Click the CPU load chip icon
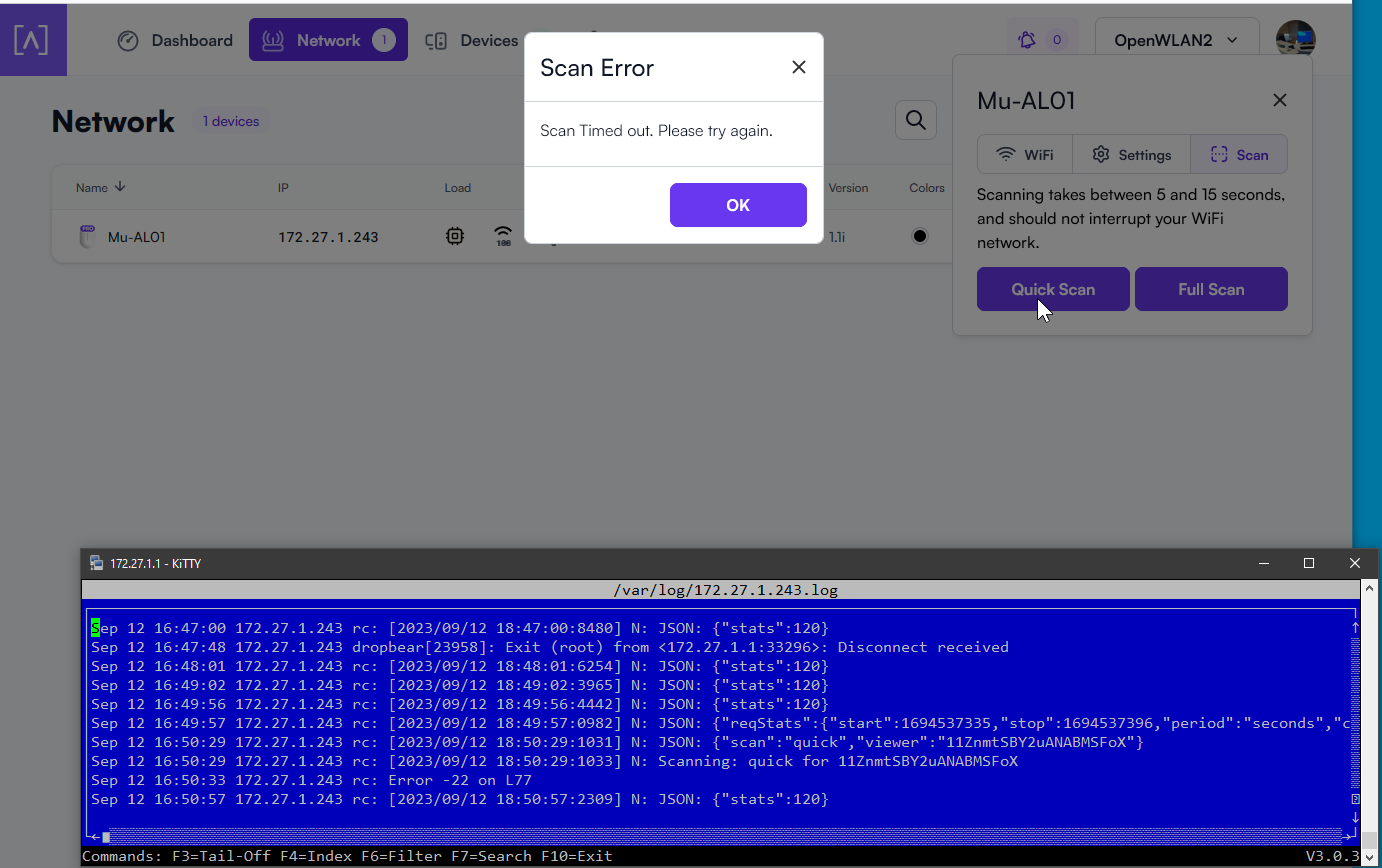Viewport: 1382px width, 868px height. 455,236
